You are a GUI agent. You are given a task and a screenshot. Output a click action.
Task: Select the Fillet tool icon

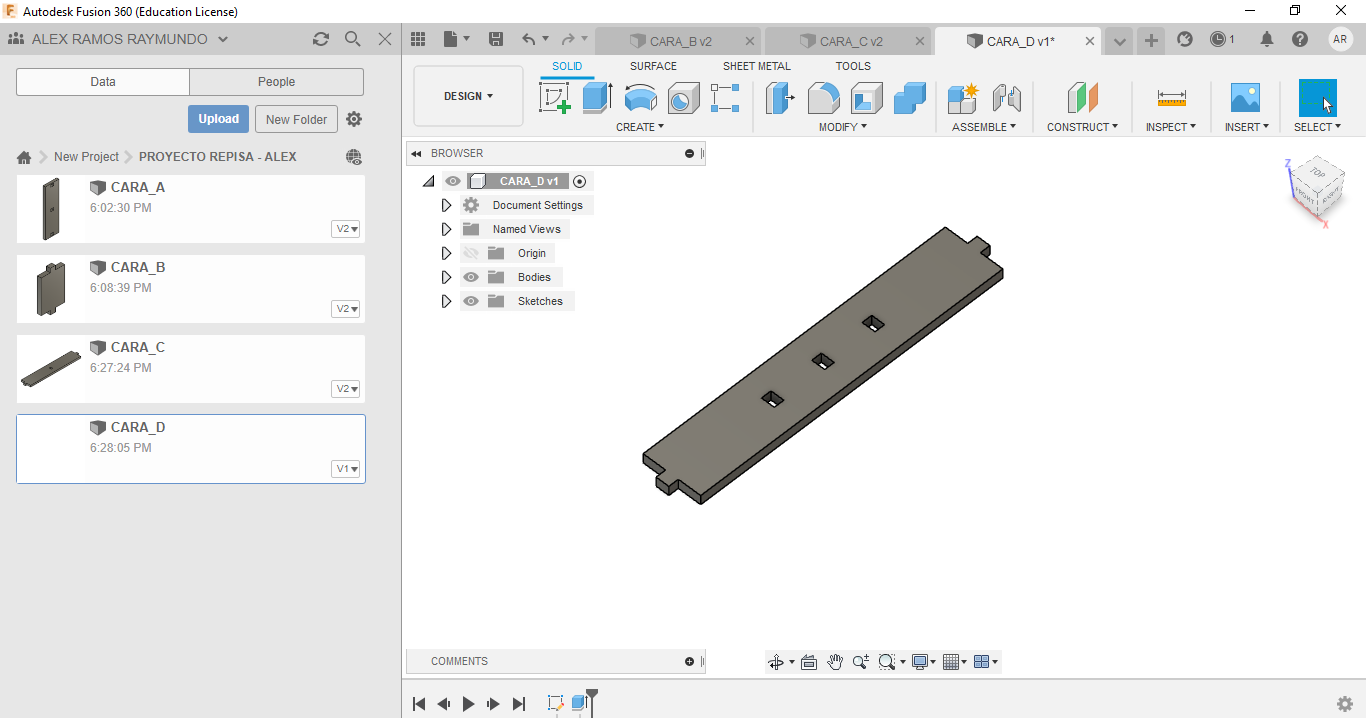(823, 98)
